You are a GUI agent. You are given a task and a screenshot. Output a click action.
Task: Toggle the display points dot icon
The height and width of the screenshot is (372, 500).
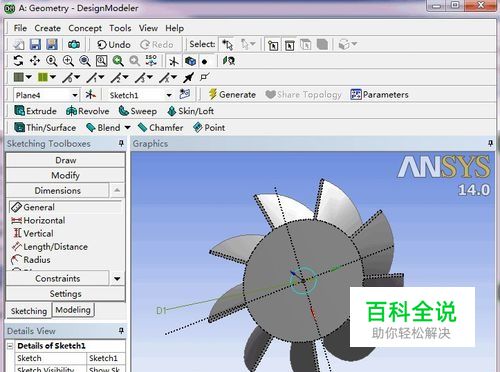point(204,61)
